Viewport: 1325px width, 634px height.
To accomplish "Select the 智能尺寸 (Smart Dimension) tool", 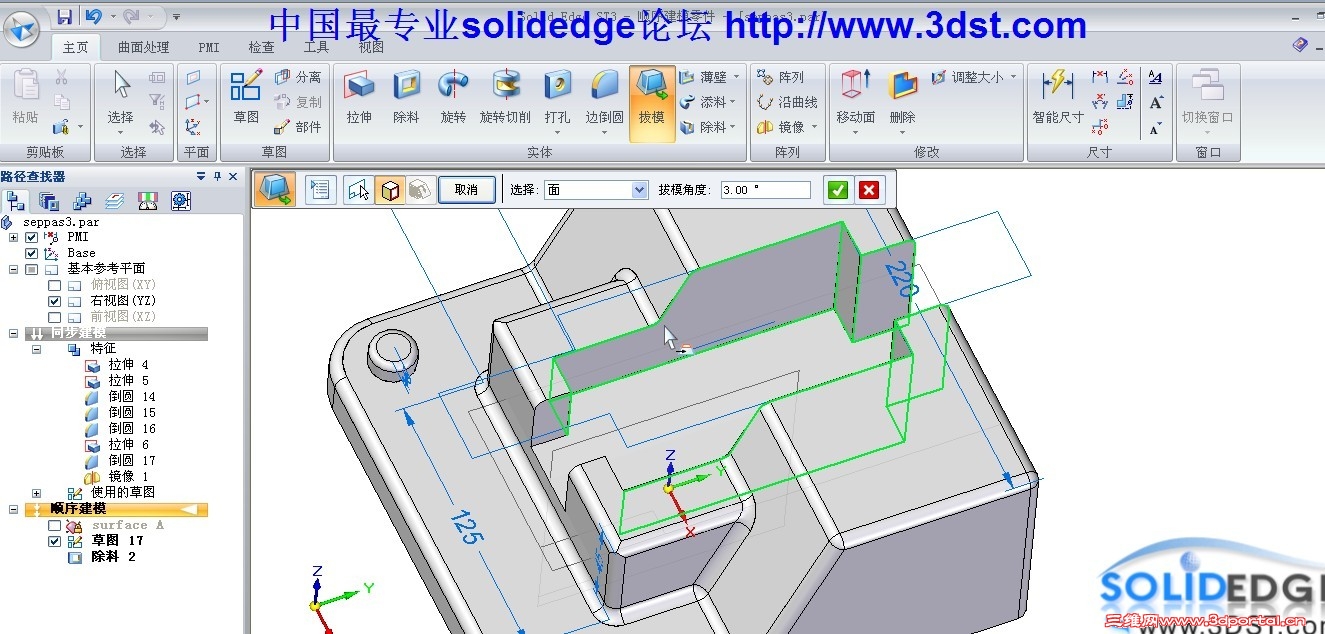I will [x=1058, y=99].
